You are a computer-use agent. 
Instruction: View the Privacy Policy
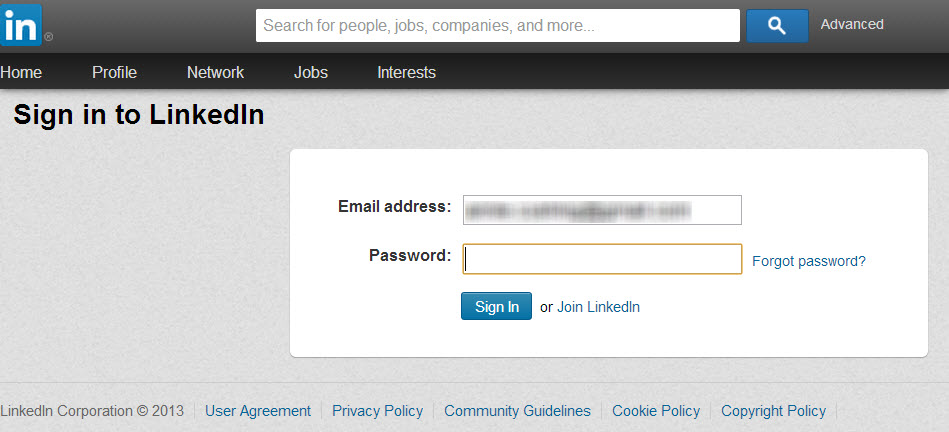[x=377, y=411]
